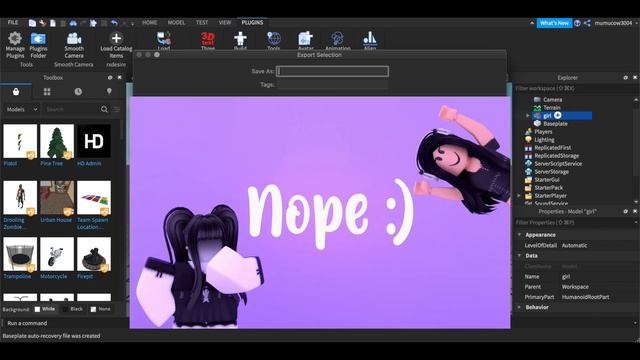Screen dimensions: 640x360
Task: Click the Pine Tree model name link
Action: [51, 163]
